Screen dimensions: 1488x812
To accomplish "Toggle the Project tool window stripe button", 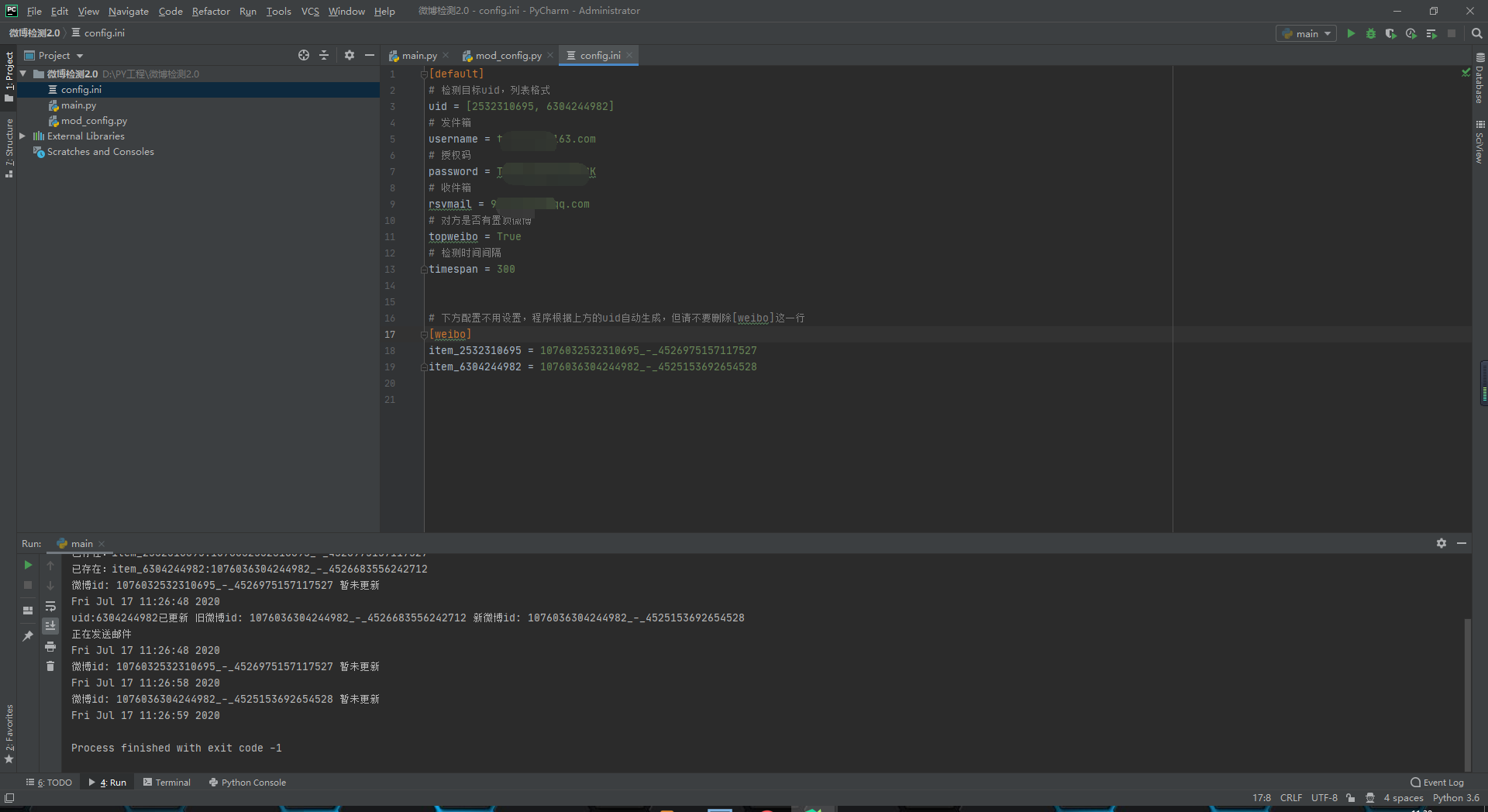I will coord(9,77).
